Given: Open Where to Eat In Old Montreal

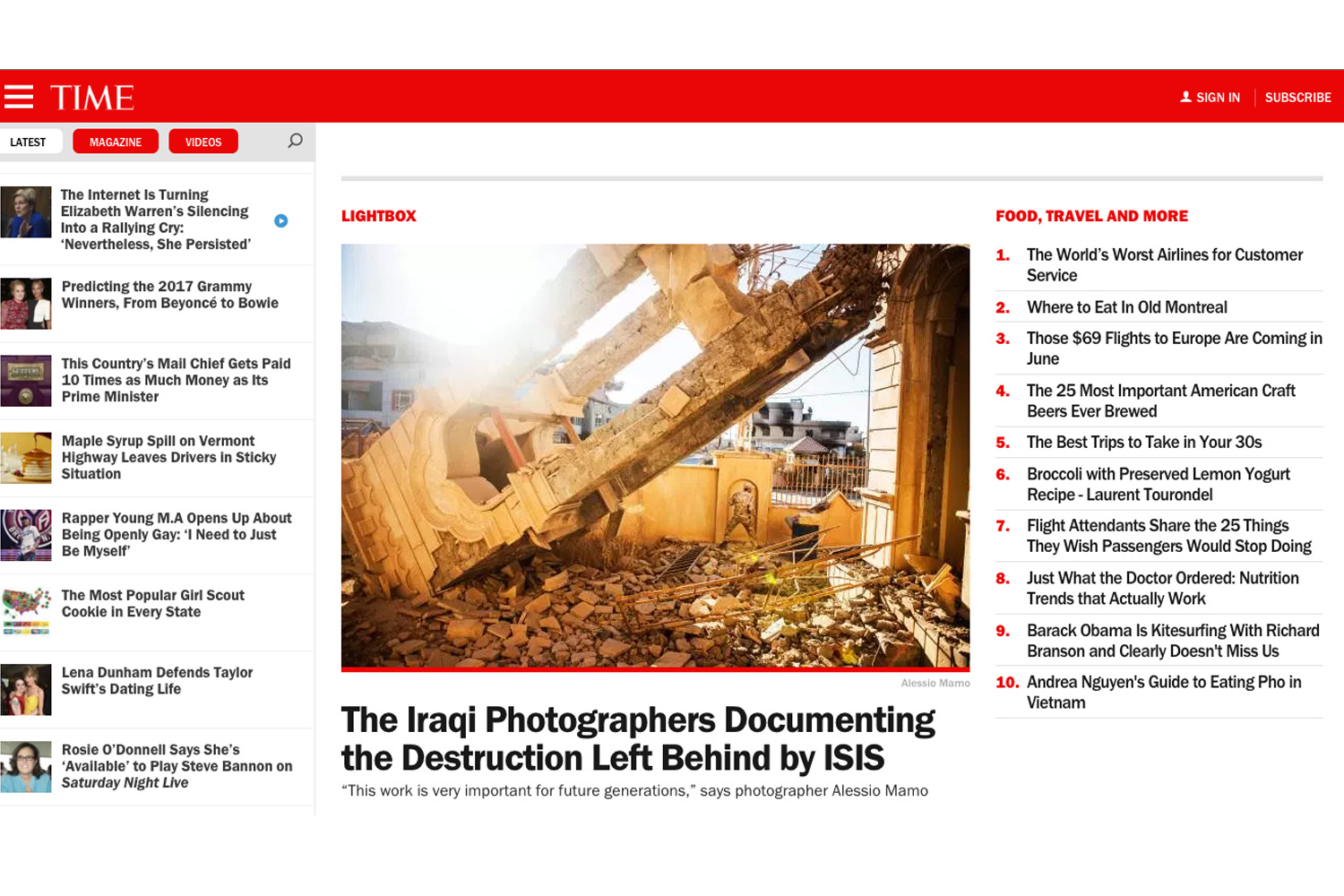Looking at the screenshot, I should (x=1127, y=307).
